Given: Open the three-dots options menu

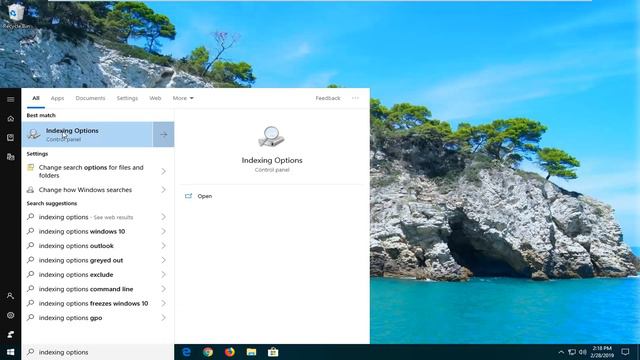Looking at the screenshot, I should (356, 98).
